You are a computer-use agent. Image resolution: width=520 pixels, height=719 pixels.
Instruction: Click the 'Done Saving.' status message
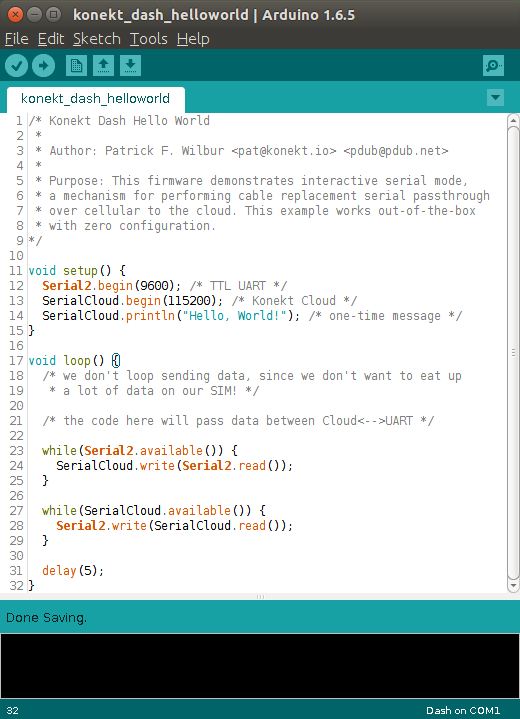click(46, 618)
